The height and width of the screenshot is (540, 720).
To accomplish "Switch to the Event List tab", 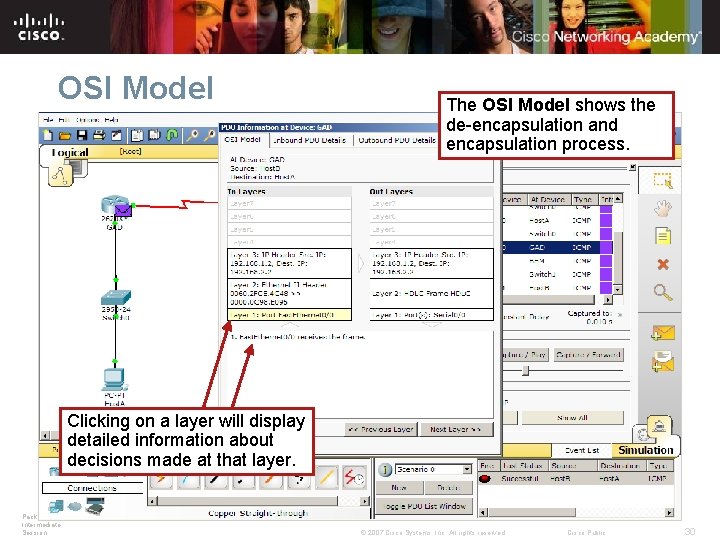I will pyautogui.click(x=581, y=450).
